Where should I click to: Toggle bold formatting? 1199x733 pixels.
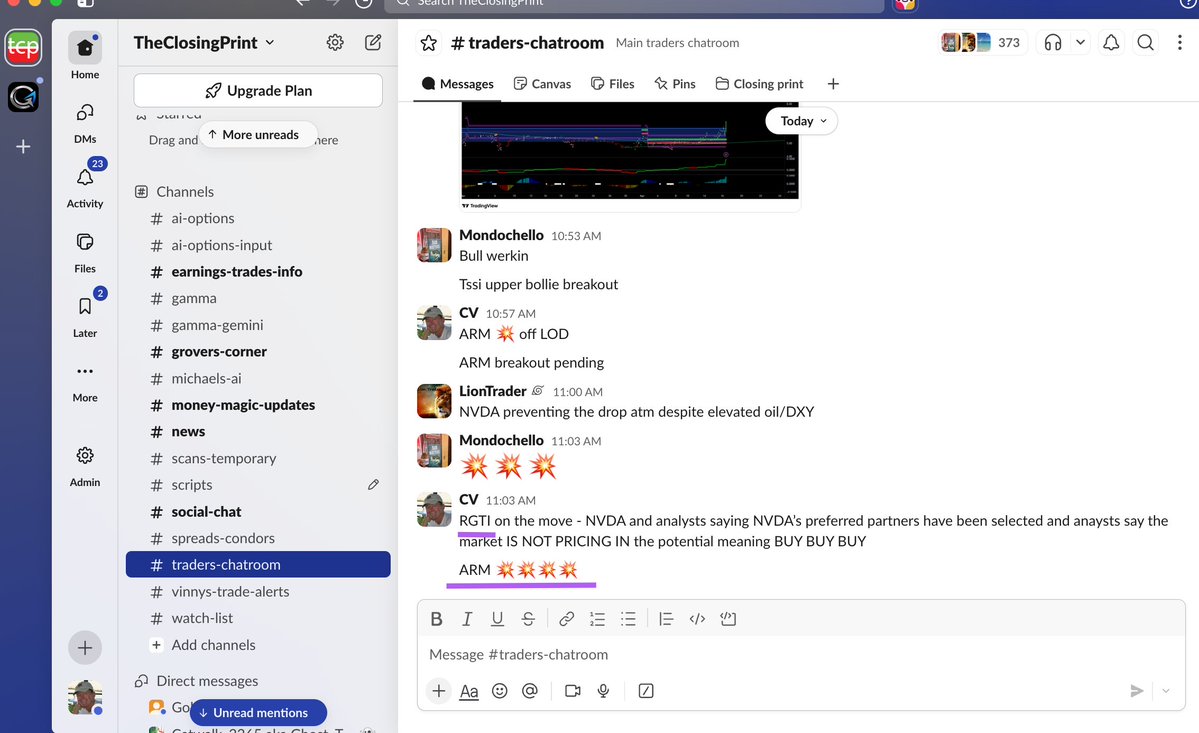click(x=436, y=619)
